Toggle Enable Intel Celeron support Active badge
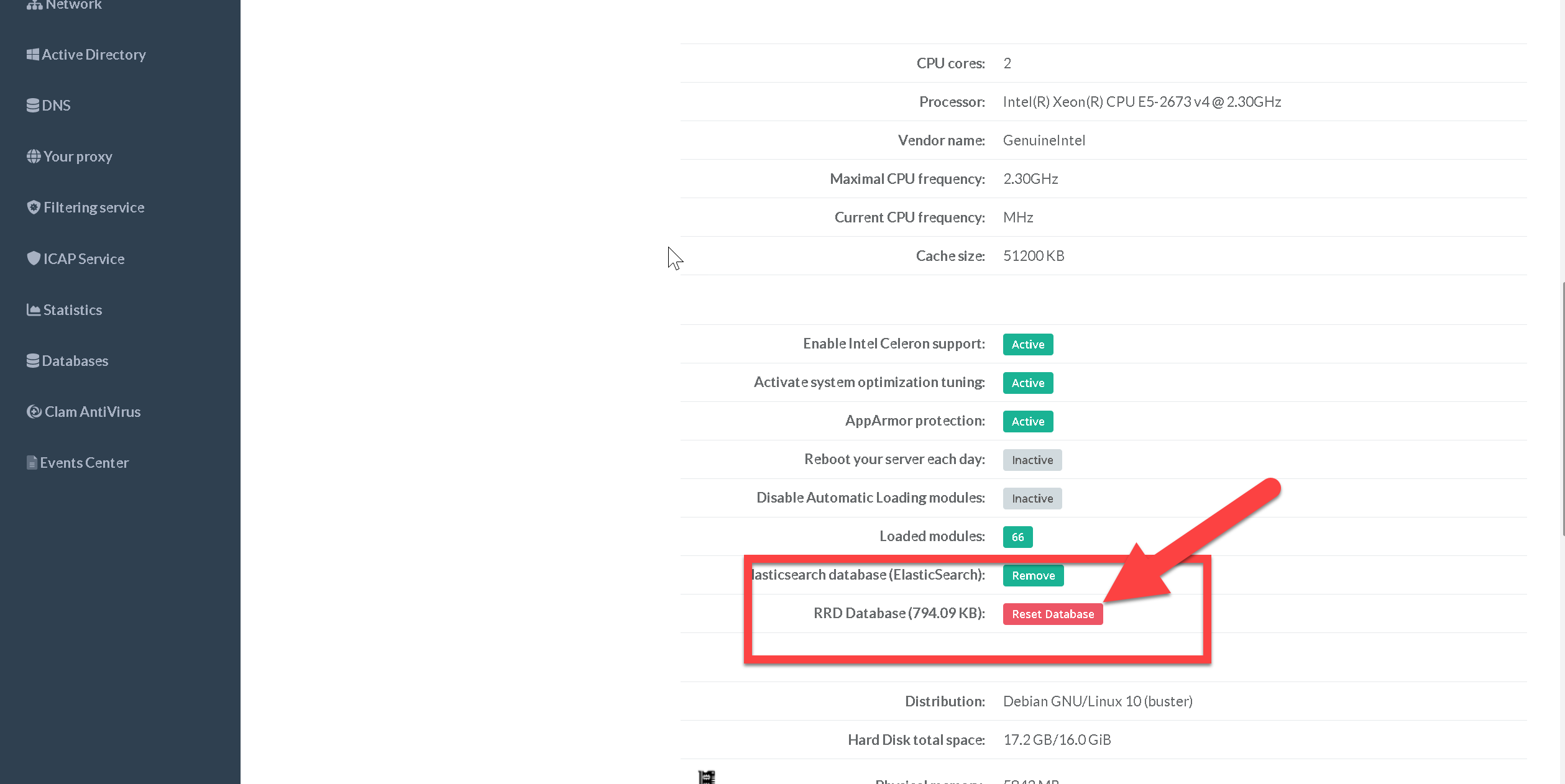 [x=1027, y=344]
